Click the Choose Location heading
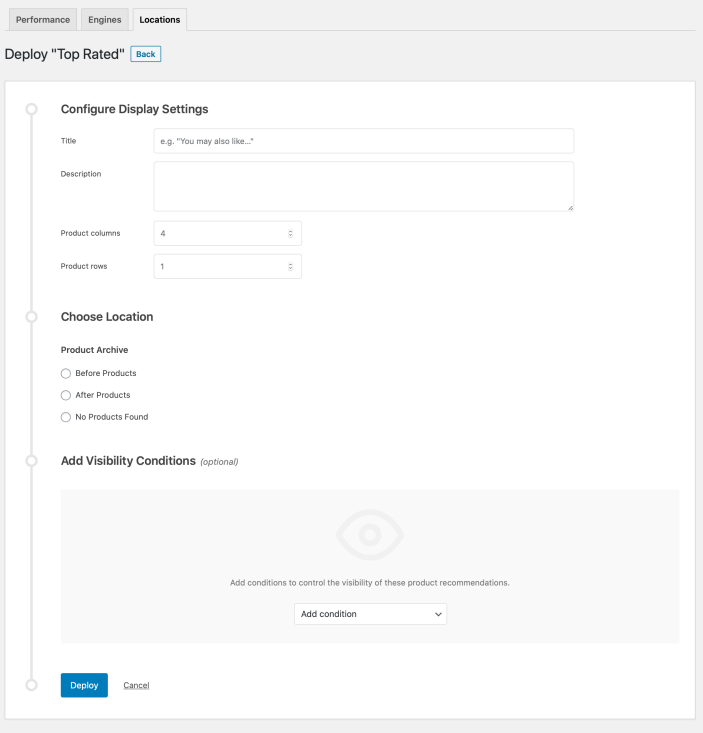The image size is (703, 733). pos(107,316)
